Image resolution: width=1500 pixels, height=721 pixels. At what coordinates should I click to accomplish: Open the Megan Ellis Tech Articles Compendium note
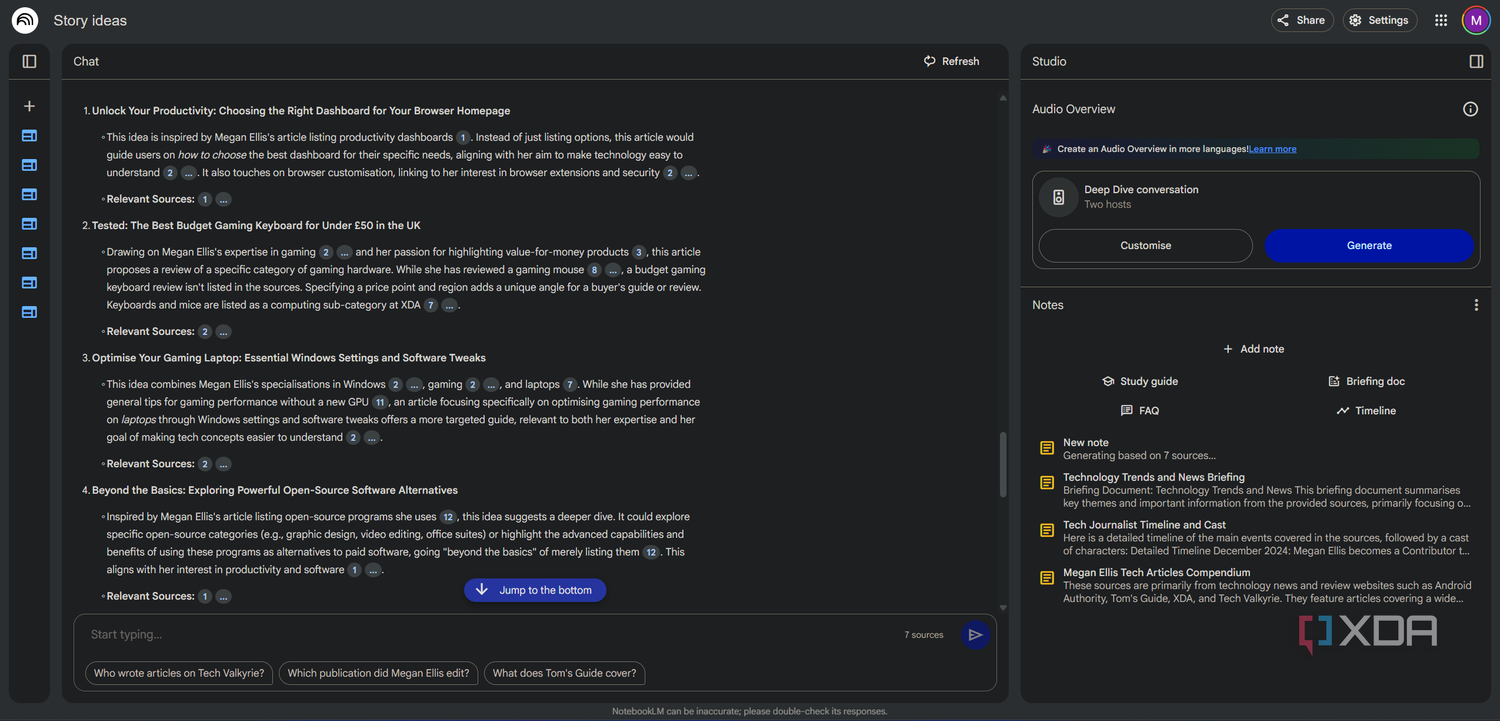pyautogui.click(x=1254, y=585)
